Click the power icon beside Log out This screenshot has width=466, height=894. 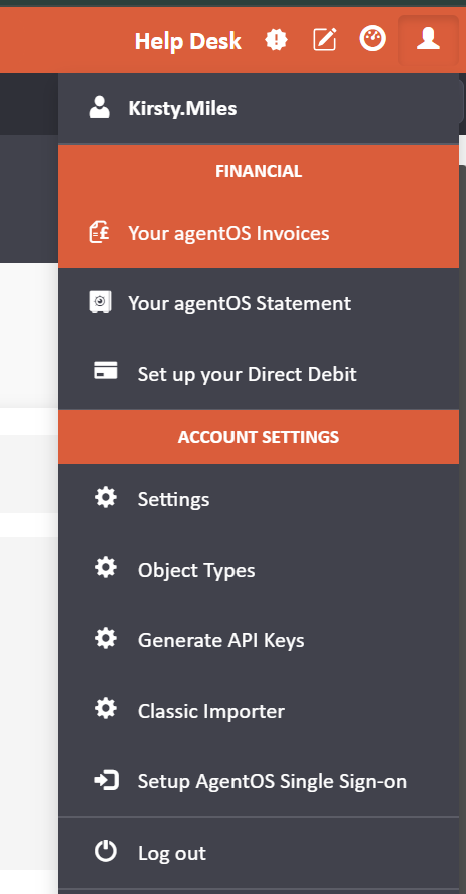click(106, 852)
